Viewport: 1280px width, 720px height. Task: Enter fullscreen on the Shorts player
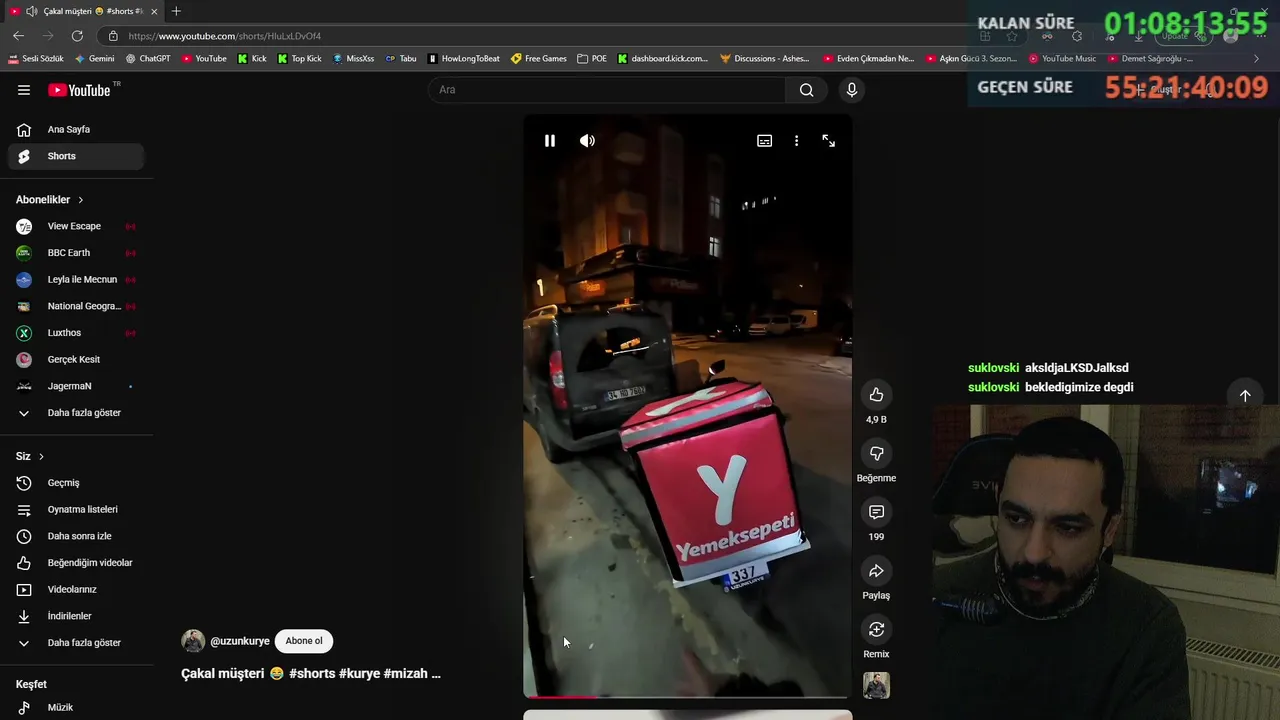tap(828, 141)
